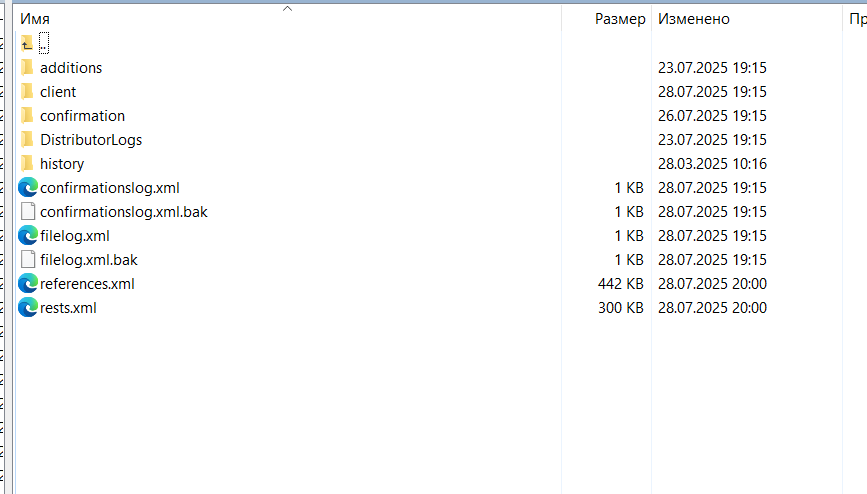Select the client folder name

point(58,91)
